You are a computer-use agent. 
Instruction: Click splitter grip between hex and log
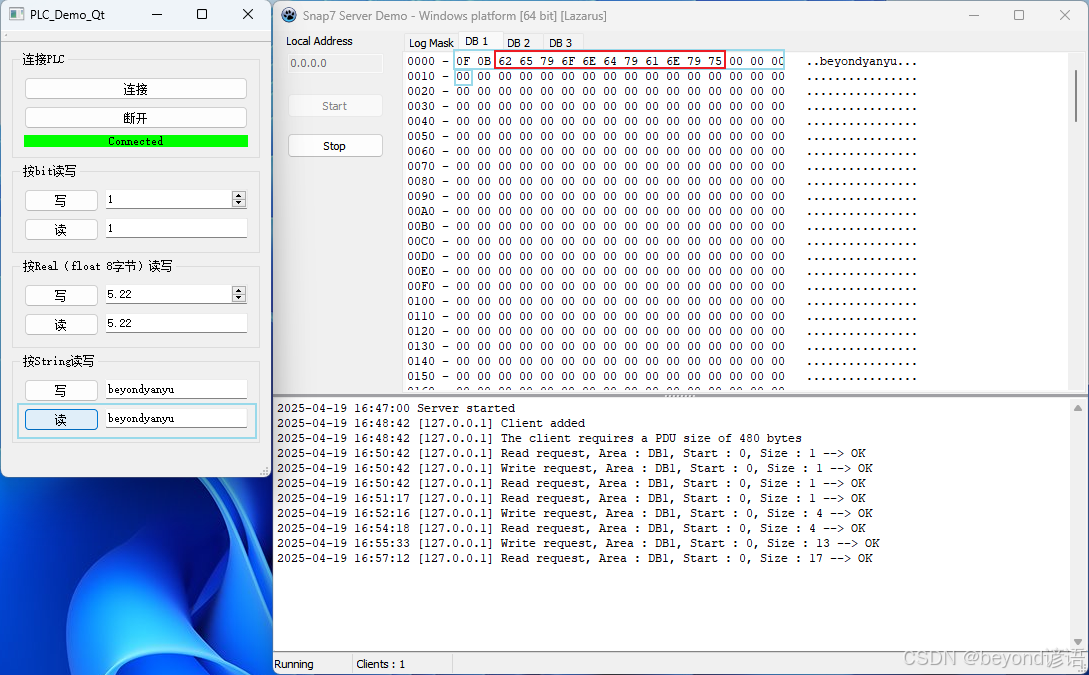click(x=680, y=395)
